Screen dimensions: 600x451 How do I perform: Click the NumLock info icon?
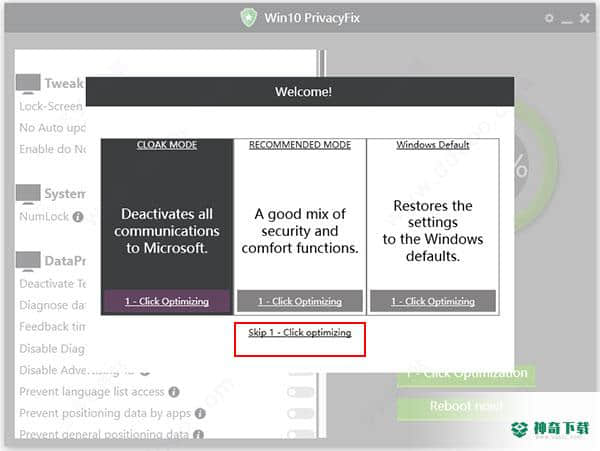78,217
